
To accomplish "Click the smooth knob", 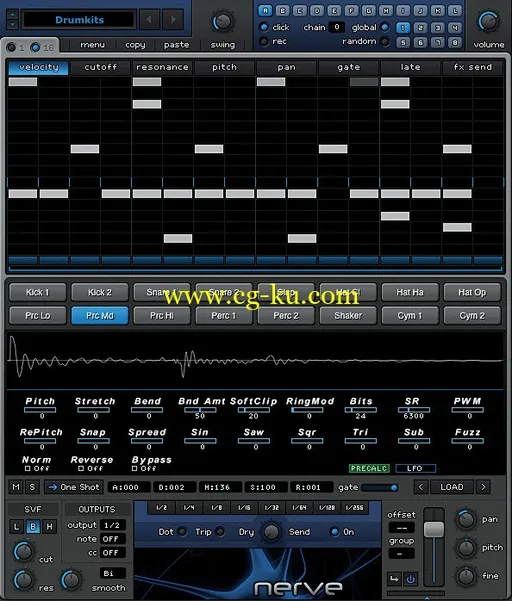I will point(71,580).
